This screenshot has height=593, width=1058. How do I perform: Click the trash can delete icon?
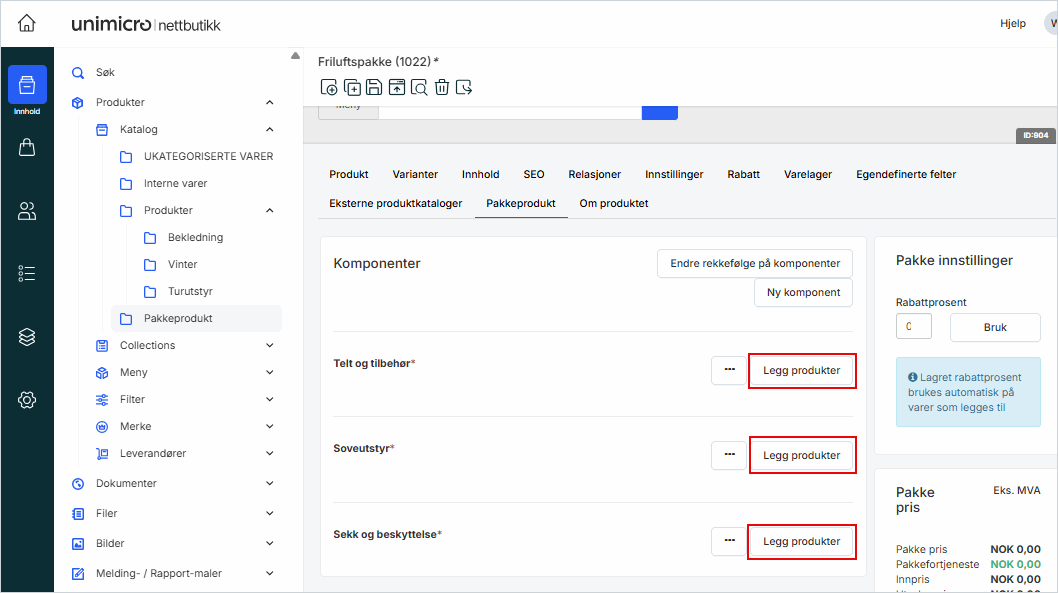[441, 88]
